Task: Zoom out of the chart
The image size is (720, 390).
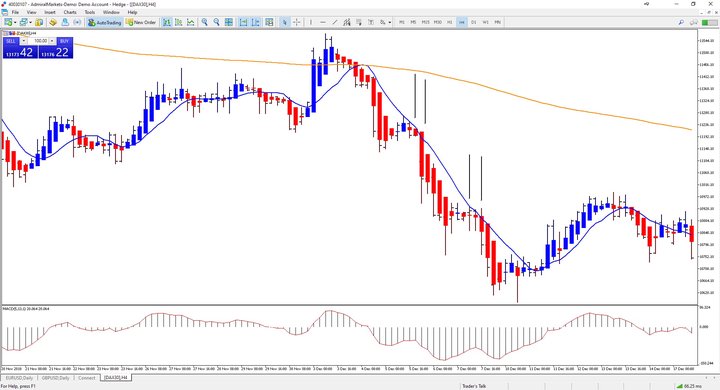Action: 216,22
